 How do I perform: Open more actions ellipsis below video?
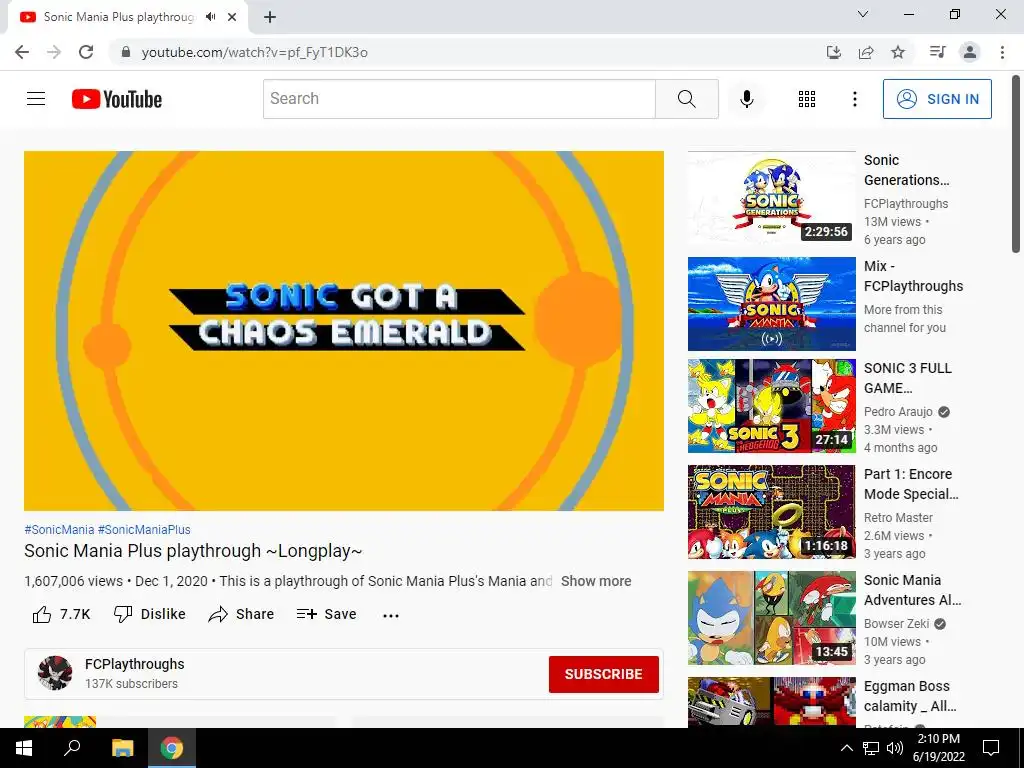click(391, 615)
